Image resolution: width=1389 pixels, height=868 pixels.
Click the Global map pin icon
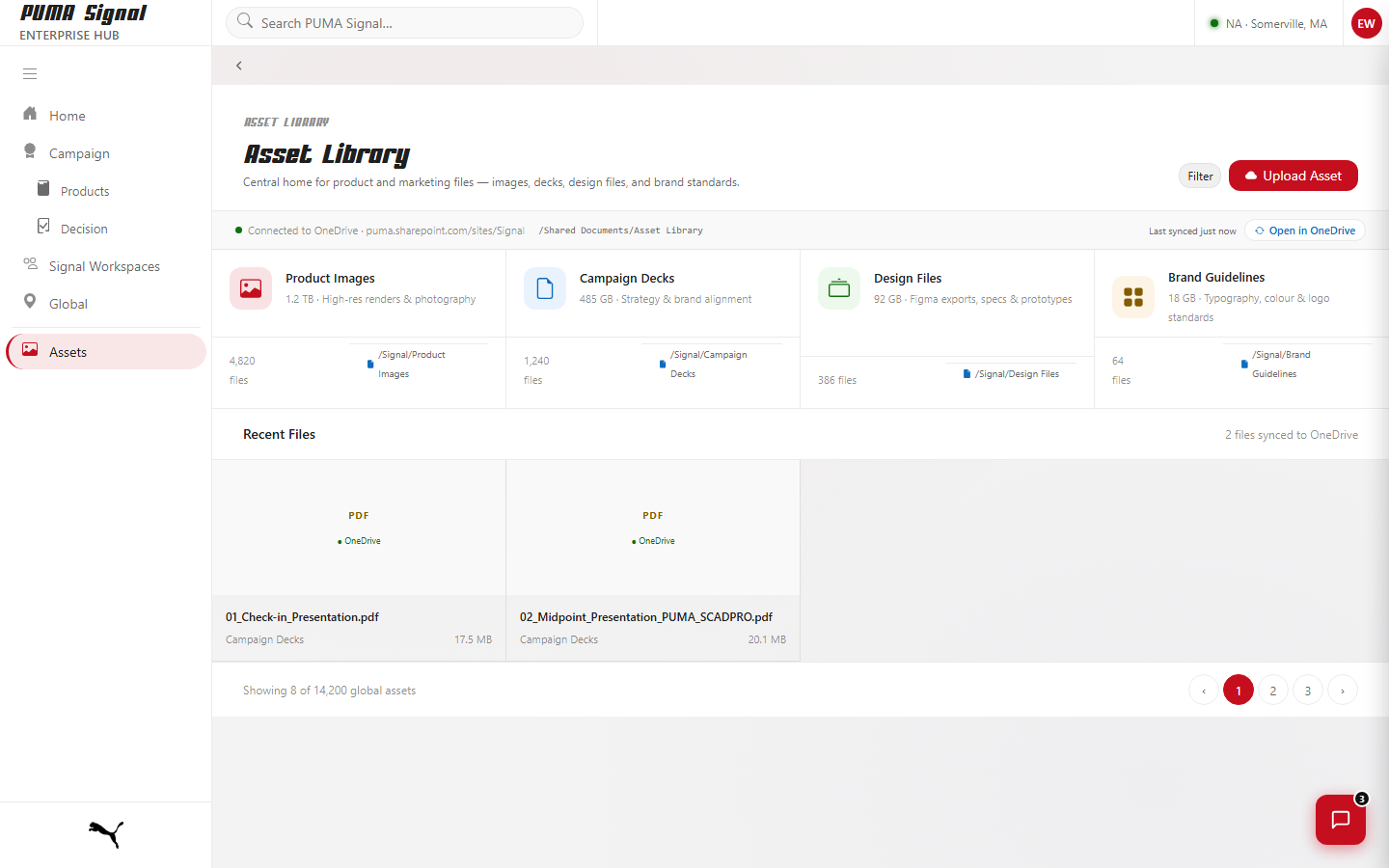tap(30, 301)
